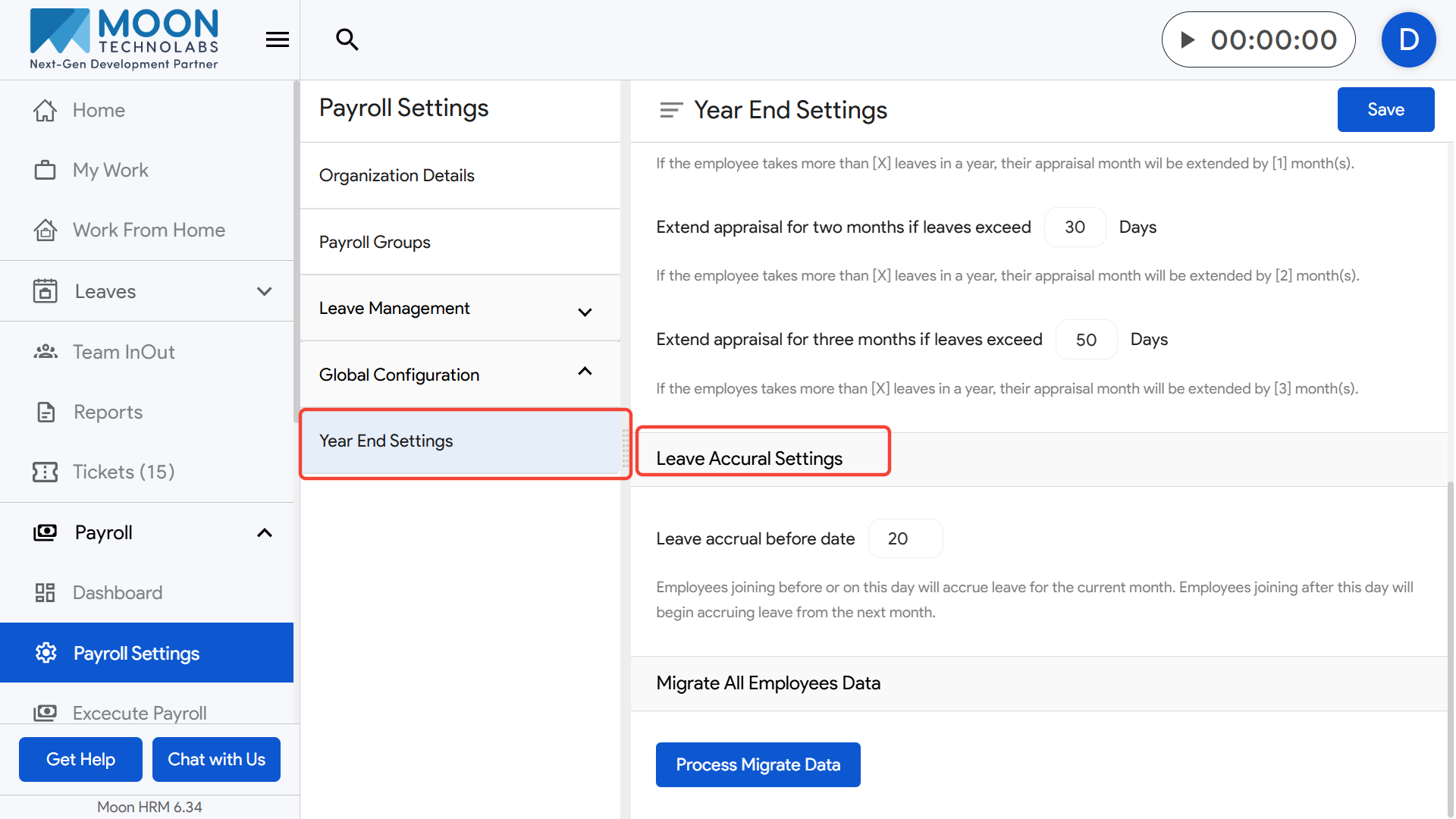Open Team InOut page
Screen dimensions: 1456x819
pyautogui.click(x=124, y=352)
